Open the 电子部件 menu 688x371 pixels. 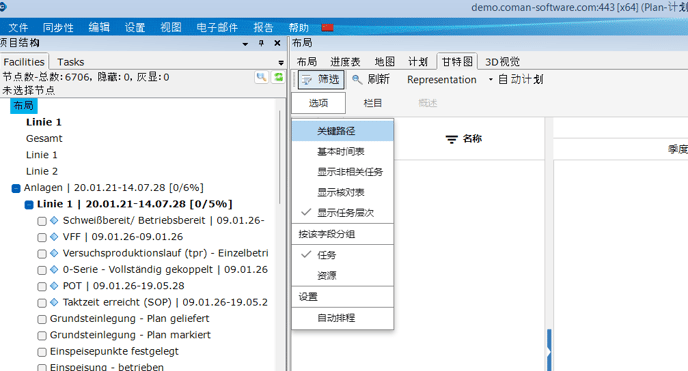coord(217,28)
